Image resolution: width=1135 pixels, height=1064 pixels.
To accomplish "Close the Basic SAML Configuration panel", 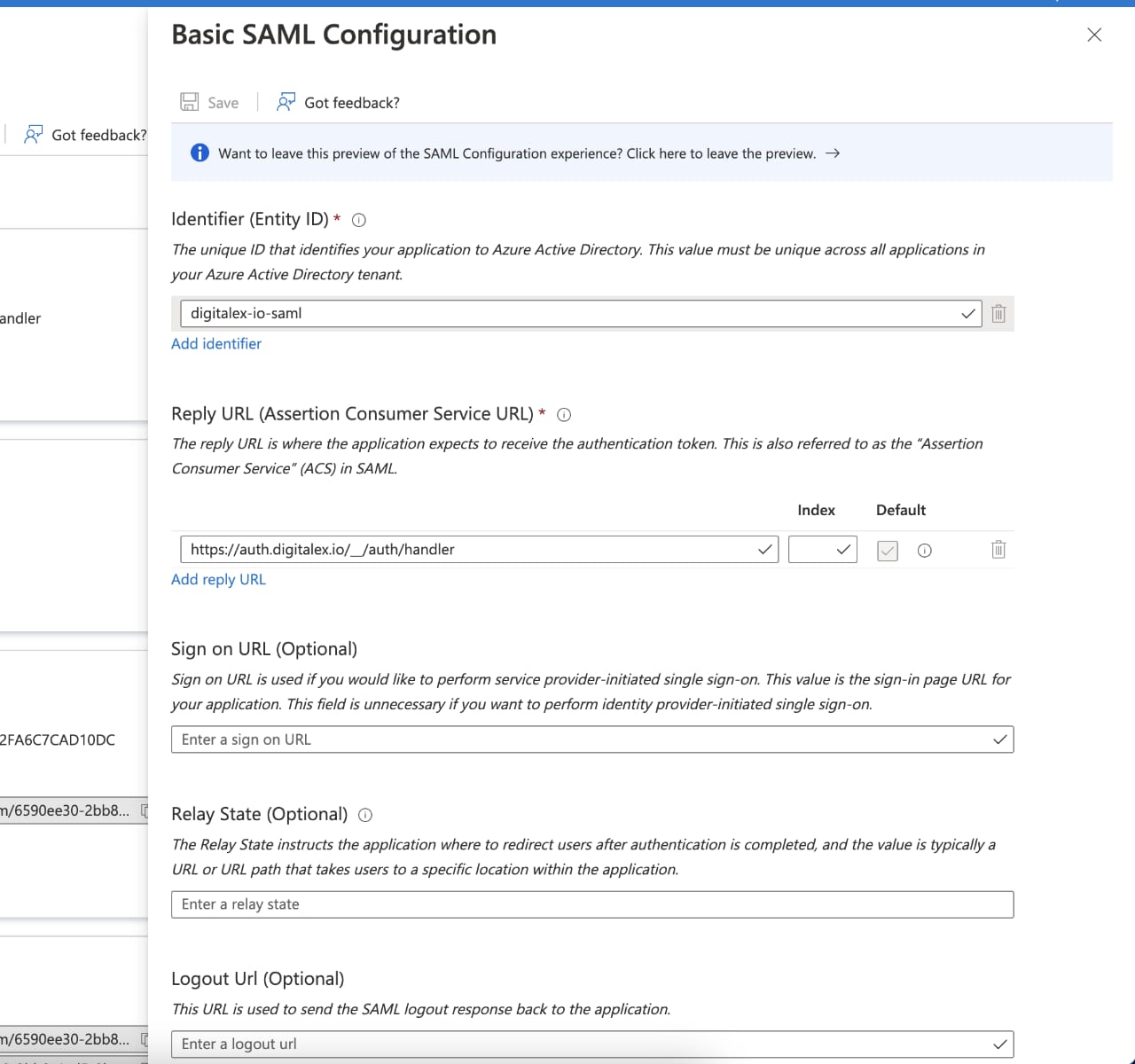I will point(1094,35).
